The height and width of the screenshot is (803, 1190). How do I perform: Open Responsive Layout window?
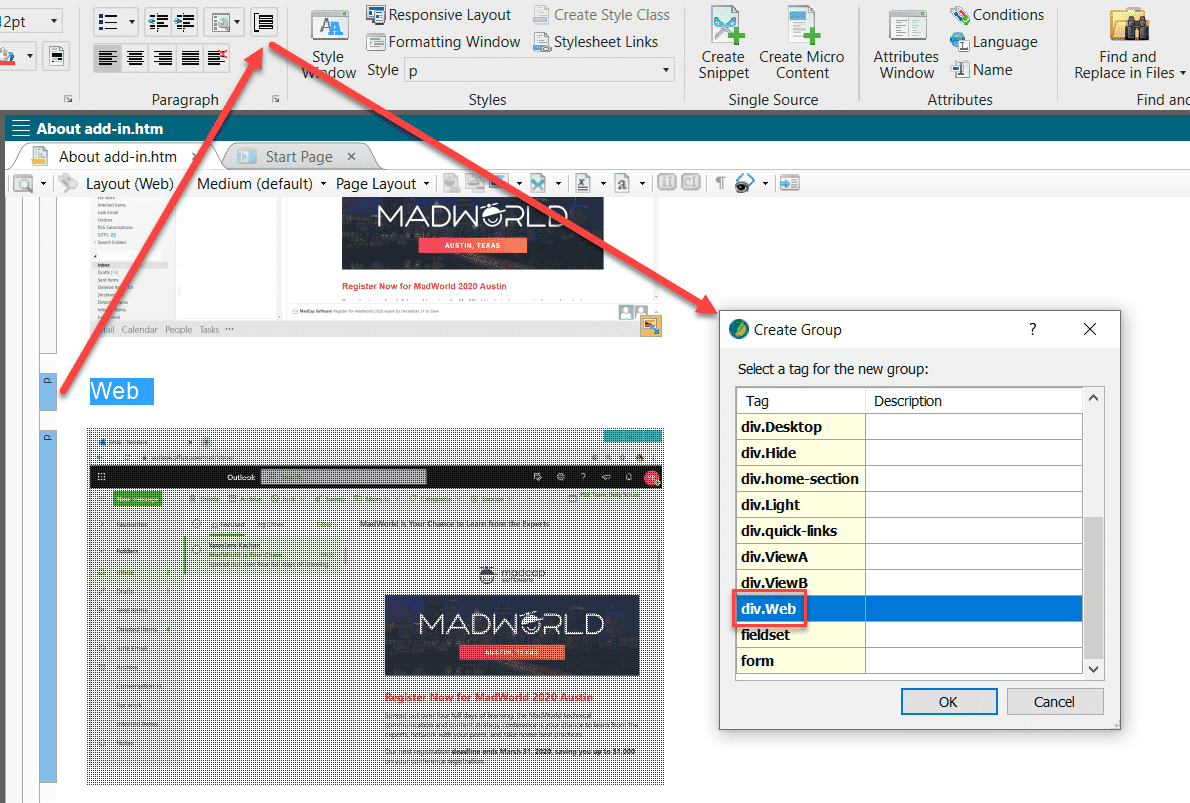click(x=439, y=14)
